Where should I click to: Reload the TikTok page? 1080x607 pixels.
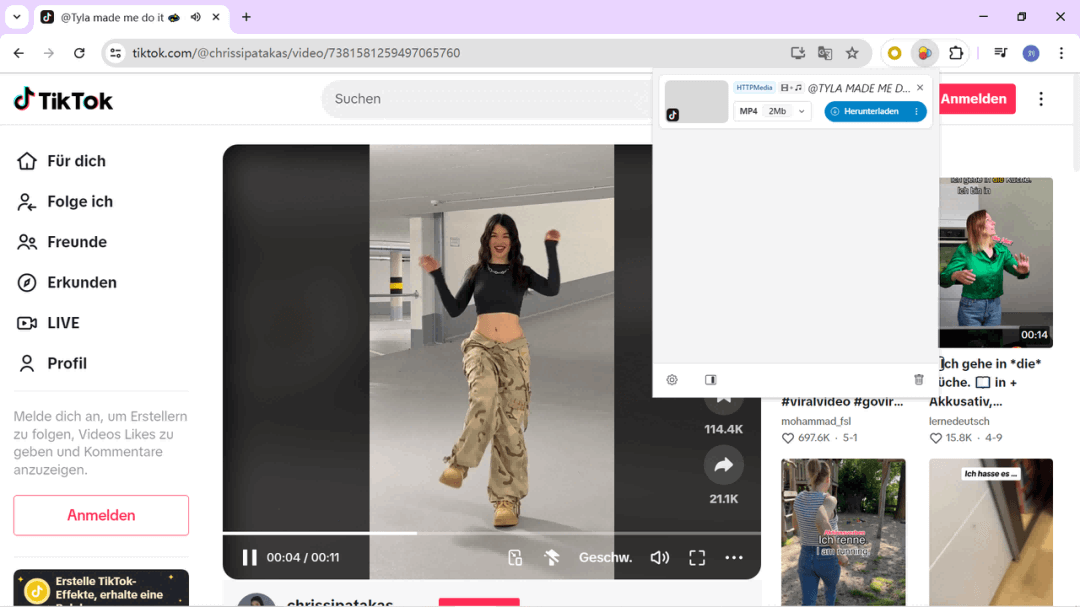click(x=79, y=53)
